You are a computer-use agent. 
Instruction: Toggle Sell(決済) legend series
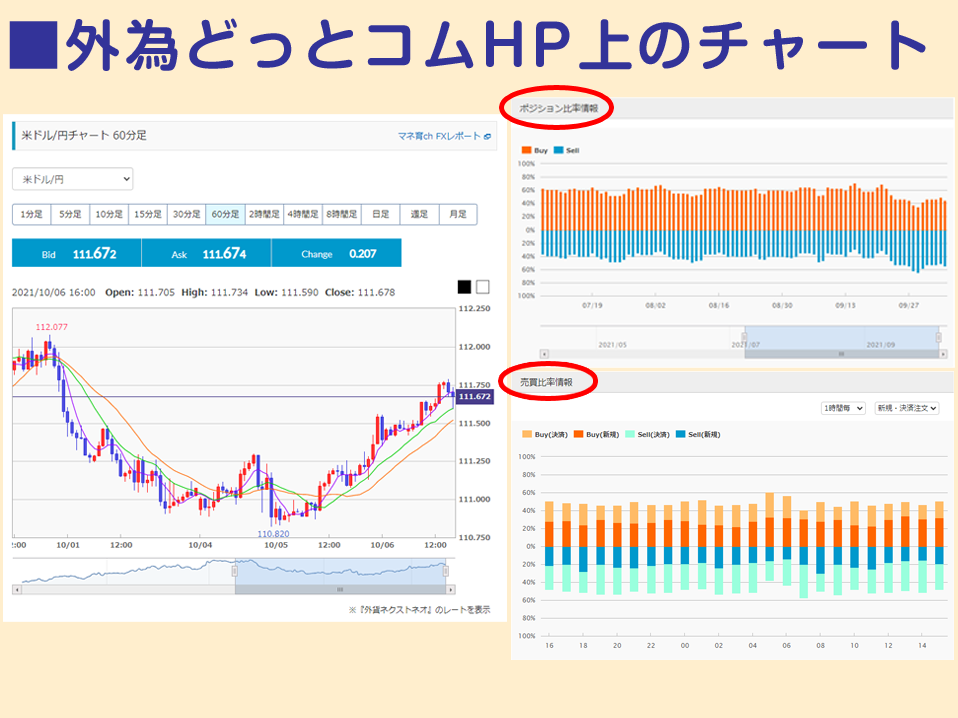coord(648,434)
